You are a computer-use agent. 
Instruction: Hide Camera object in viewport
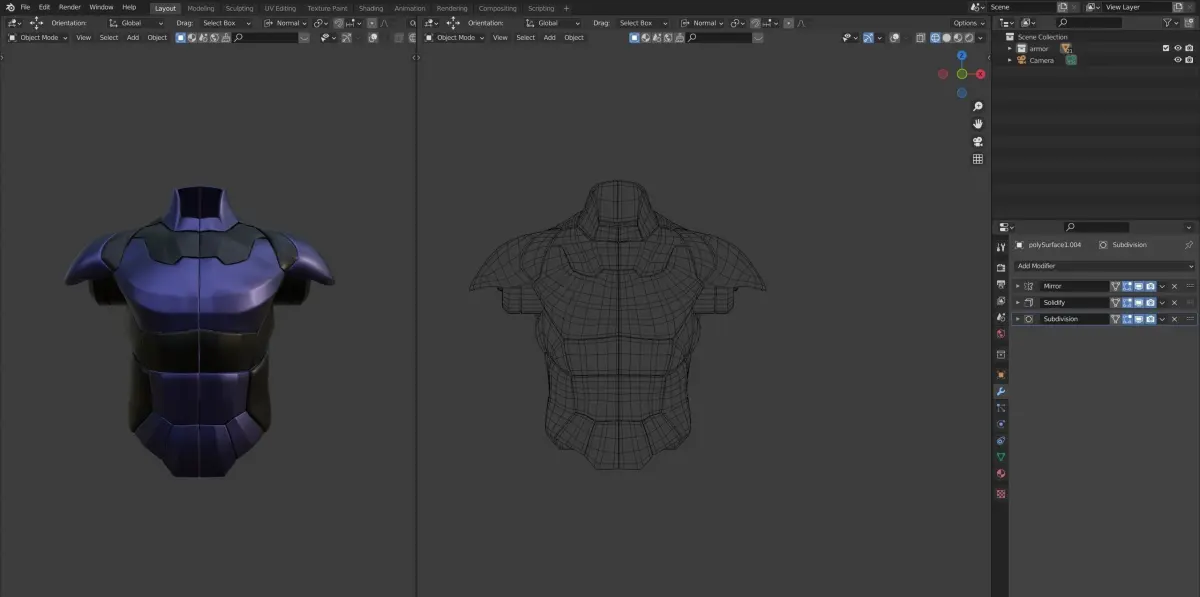coord(1178,60)
